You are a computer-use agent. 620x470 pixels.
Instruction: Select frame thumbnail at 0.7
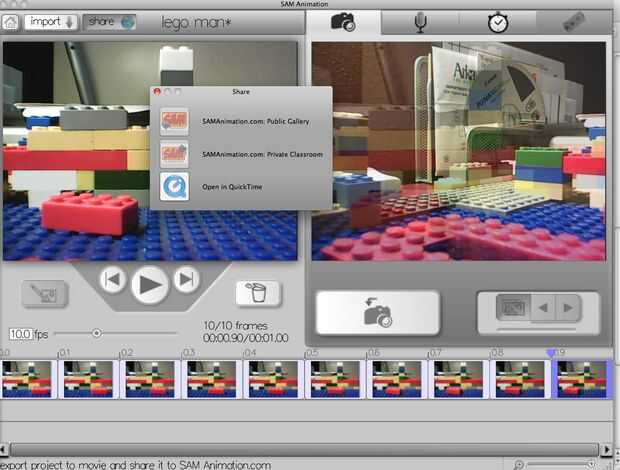point(459,379)
